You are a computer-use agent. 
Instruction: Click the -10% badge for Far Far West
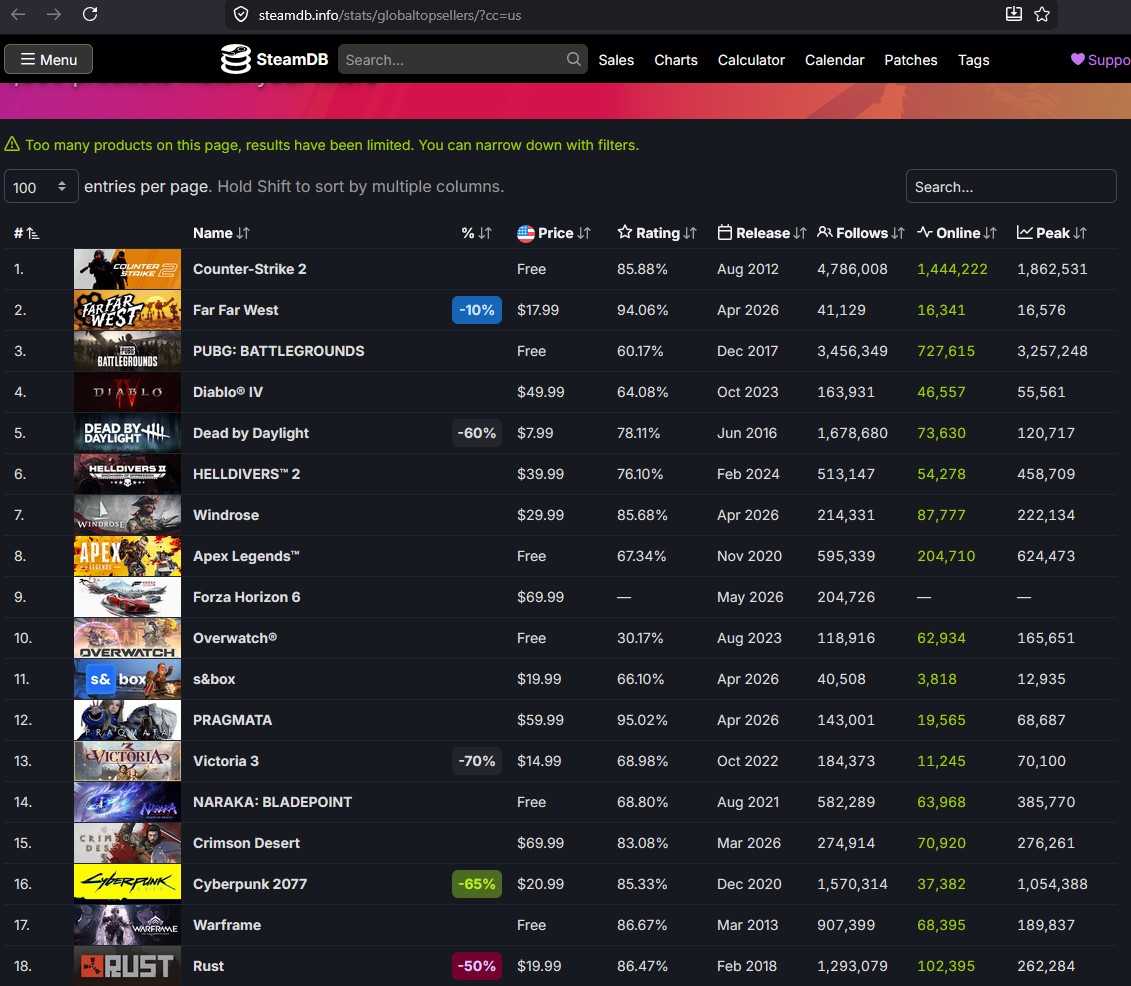[477, 310]
